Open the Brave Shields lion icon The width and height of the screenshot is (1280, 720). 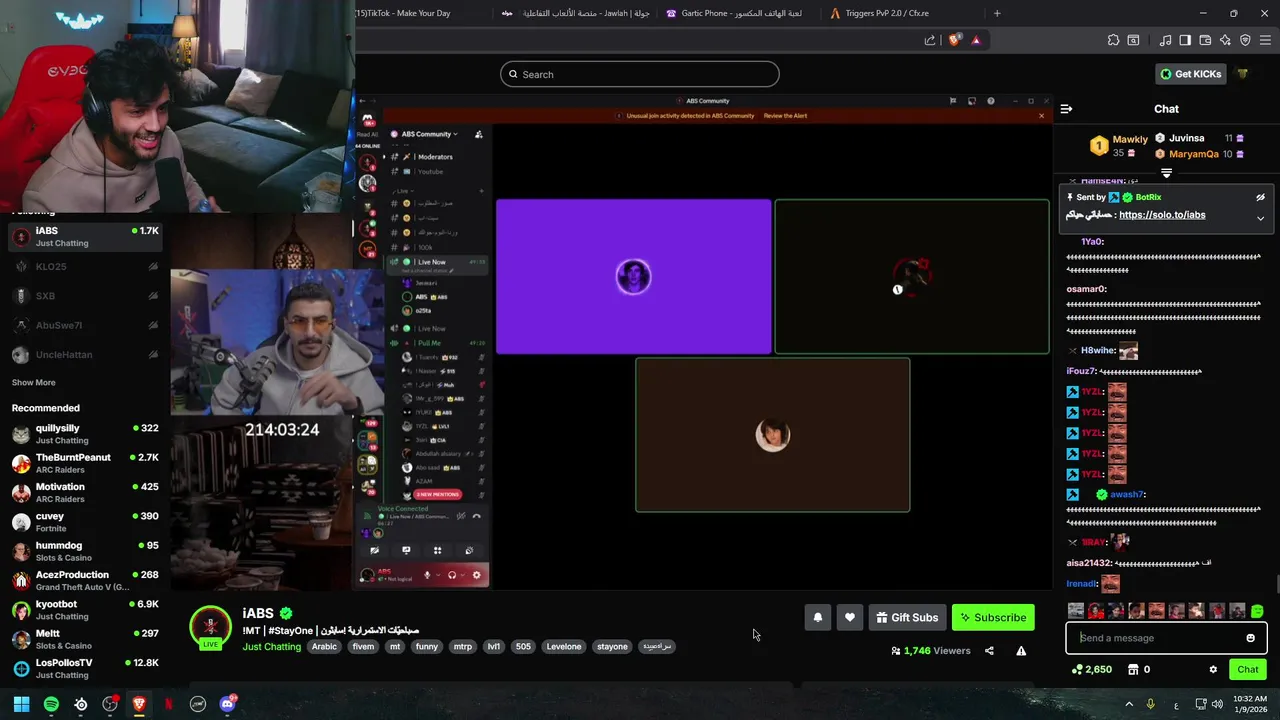click(954, 40)
